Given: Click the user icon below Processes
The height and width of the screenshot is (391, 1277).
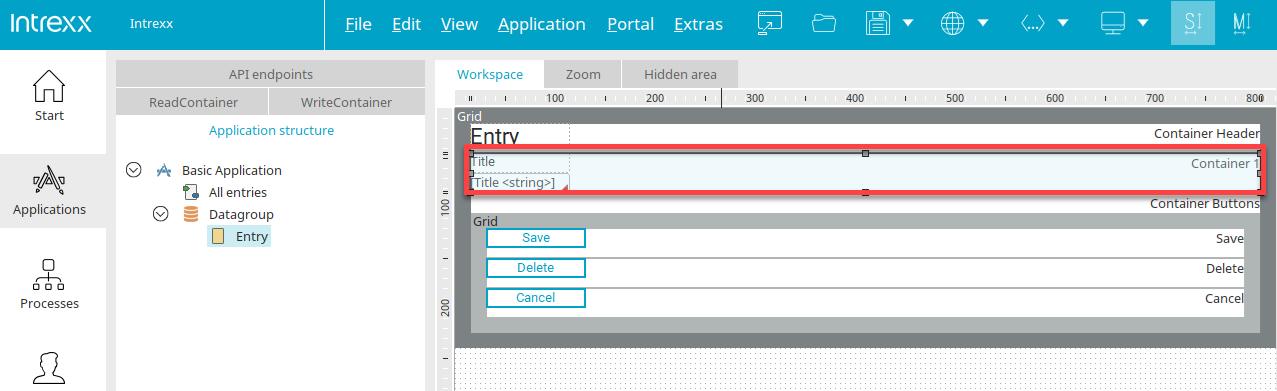Looking at the screenshot, I should pyautogui.click(x=49, y=369).
